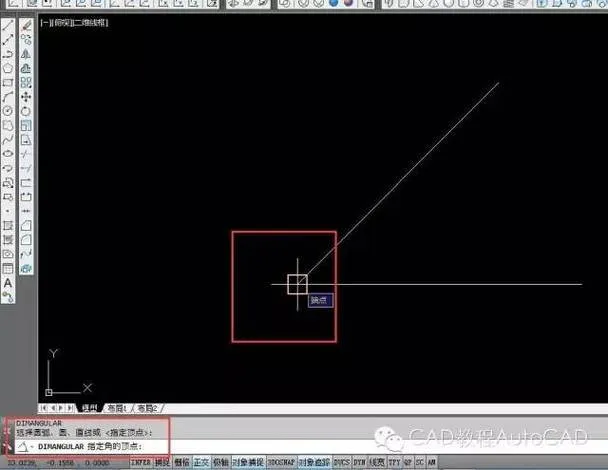The height and width of the screenshot is (470, 608).
Task: Open the Insert Block tool
Action: click(x=8, y=183)
